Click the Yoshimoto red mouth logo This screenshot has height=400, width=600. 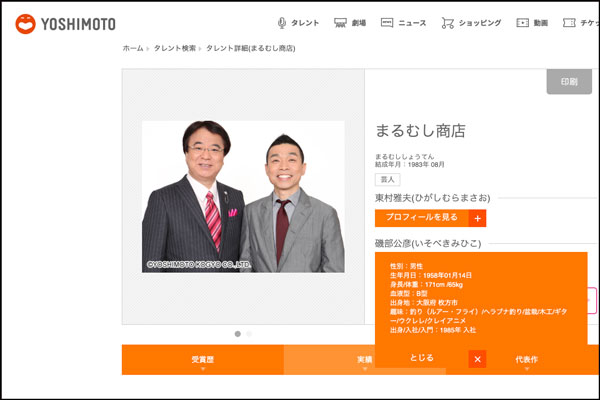(x=25, y=24)
